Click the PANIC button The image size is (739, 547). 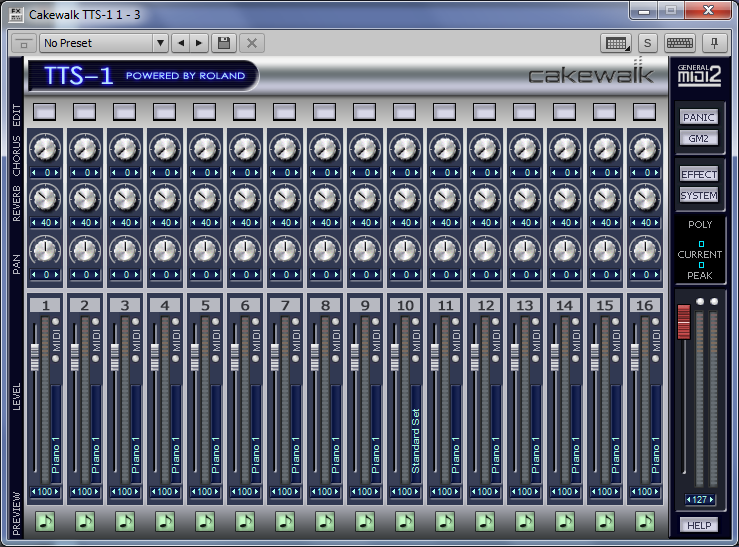tap(698, 117)
